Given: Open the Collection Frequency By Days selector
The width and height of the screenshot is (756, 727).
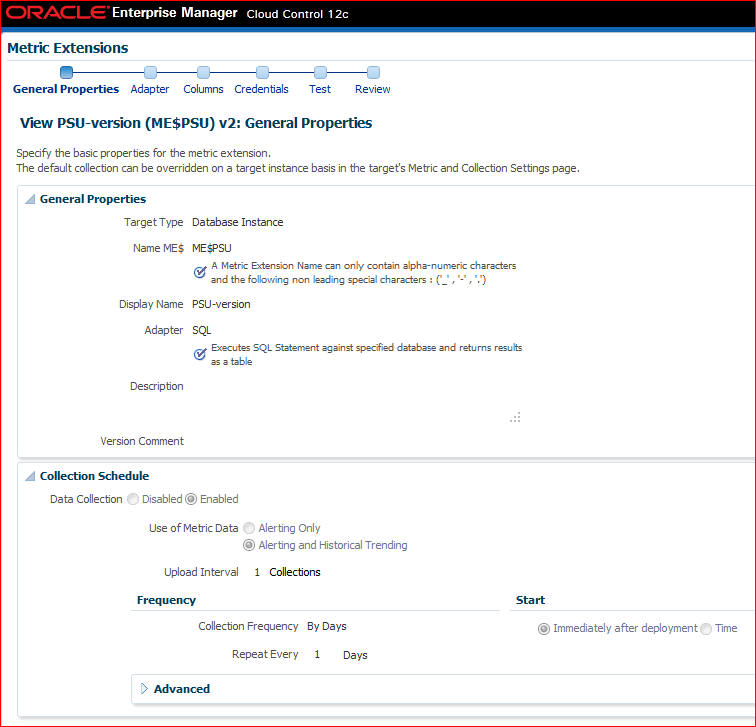Looking at the screenshot, I should [x=327, y=626].
